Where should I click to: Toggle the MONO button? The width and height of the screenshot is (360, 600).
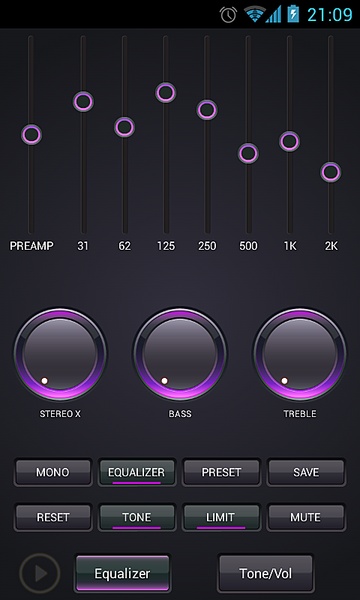click(x=53, y=472)
